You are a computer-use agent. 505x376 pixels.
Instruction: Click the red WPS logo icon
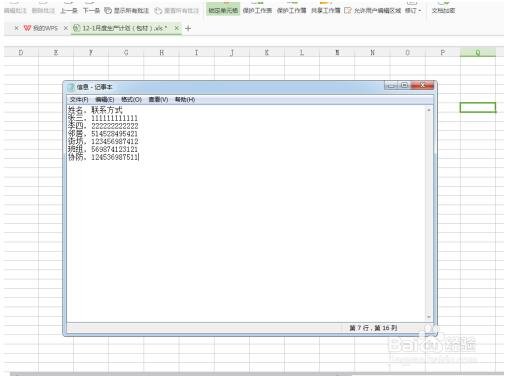pyautogui.click(x=27, y=28)
